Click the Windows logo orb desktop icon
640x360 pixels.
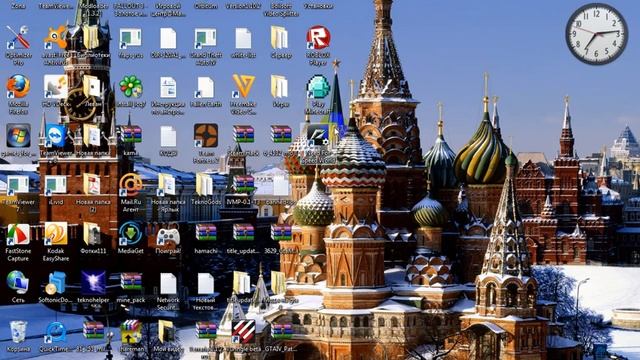click(x=18, y=136)
